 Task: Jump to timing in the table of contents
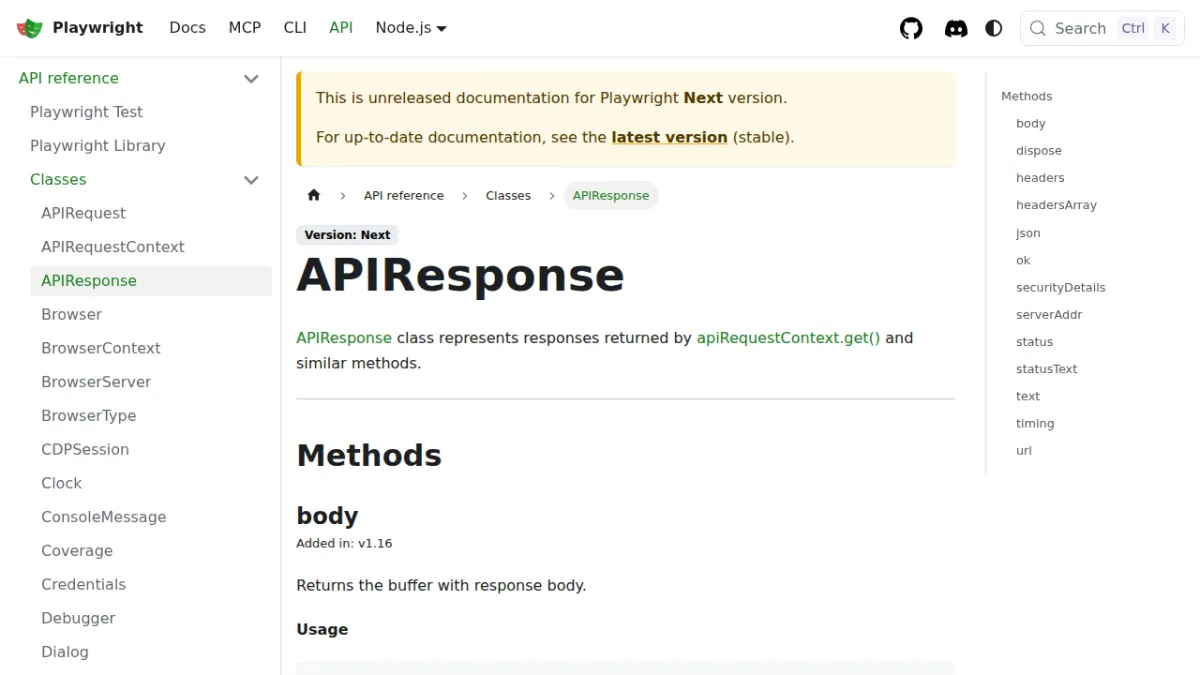1035,423
